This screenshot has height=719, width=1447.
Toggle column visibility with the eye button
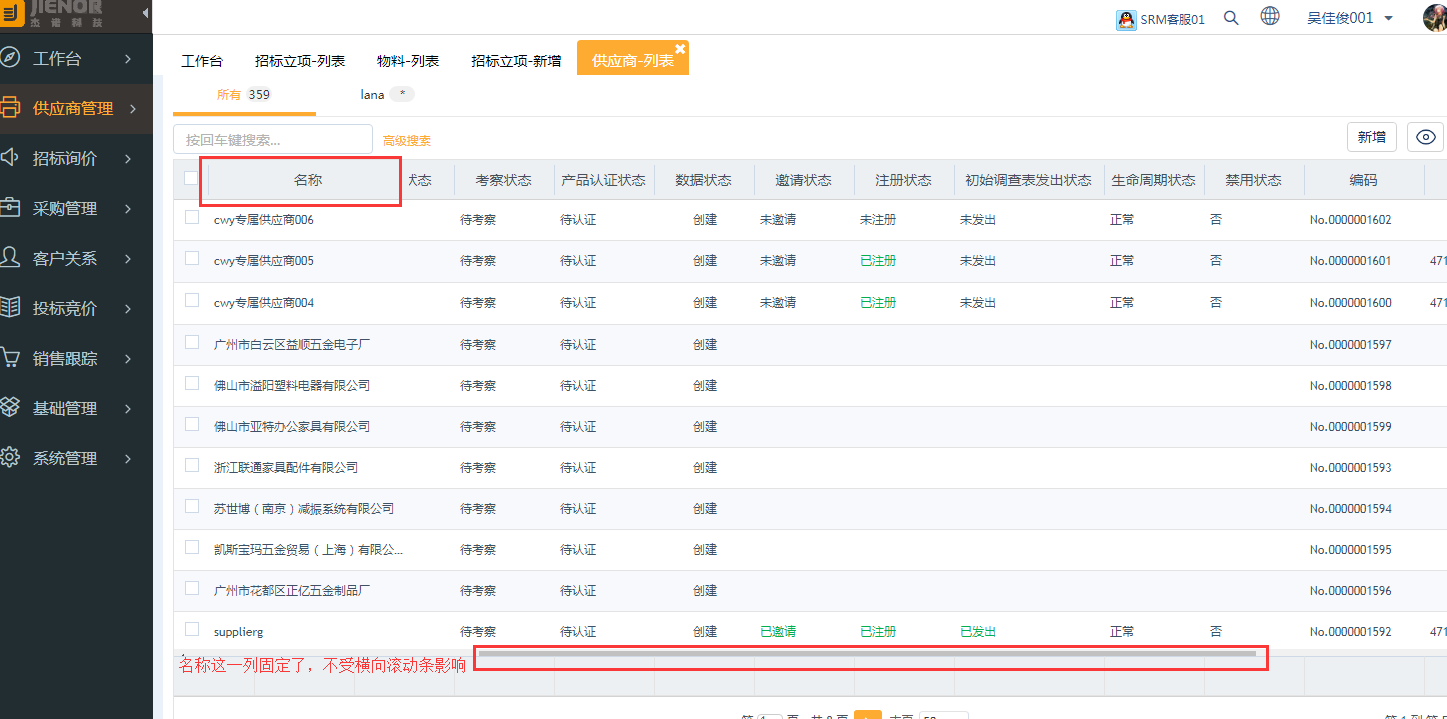[x=1425, y=137]
